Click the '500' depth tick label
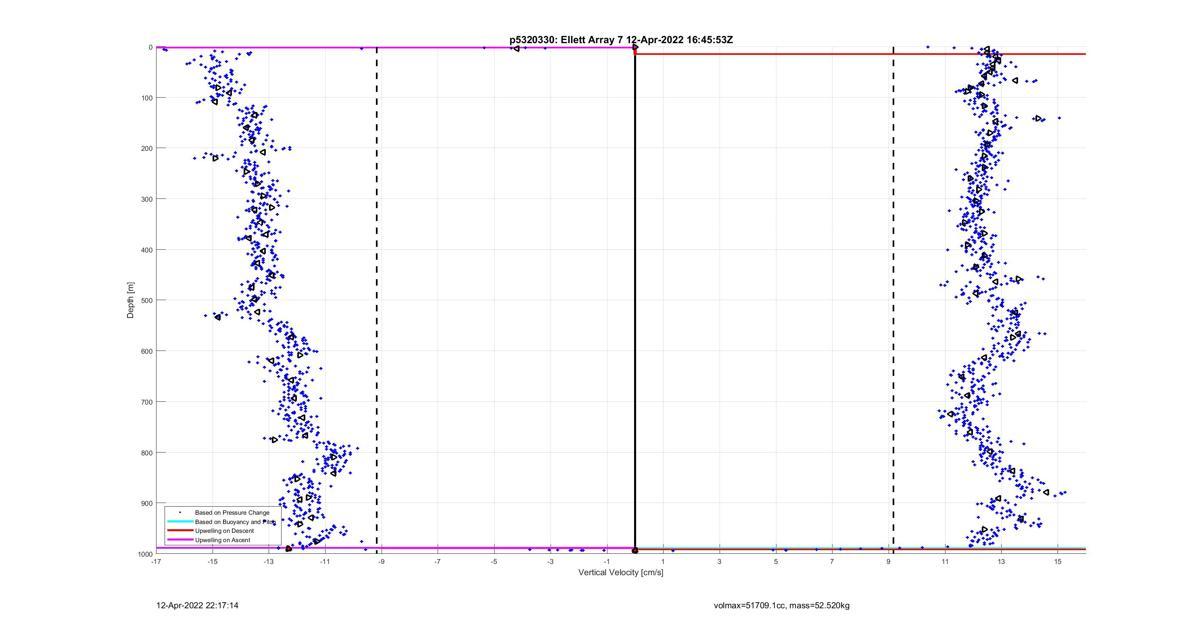 click(x=145, y=300)
